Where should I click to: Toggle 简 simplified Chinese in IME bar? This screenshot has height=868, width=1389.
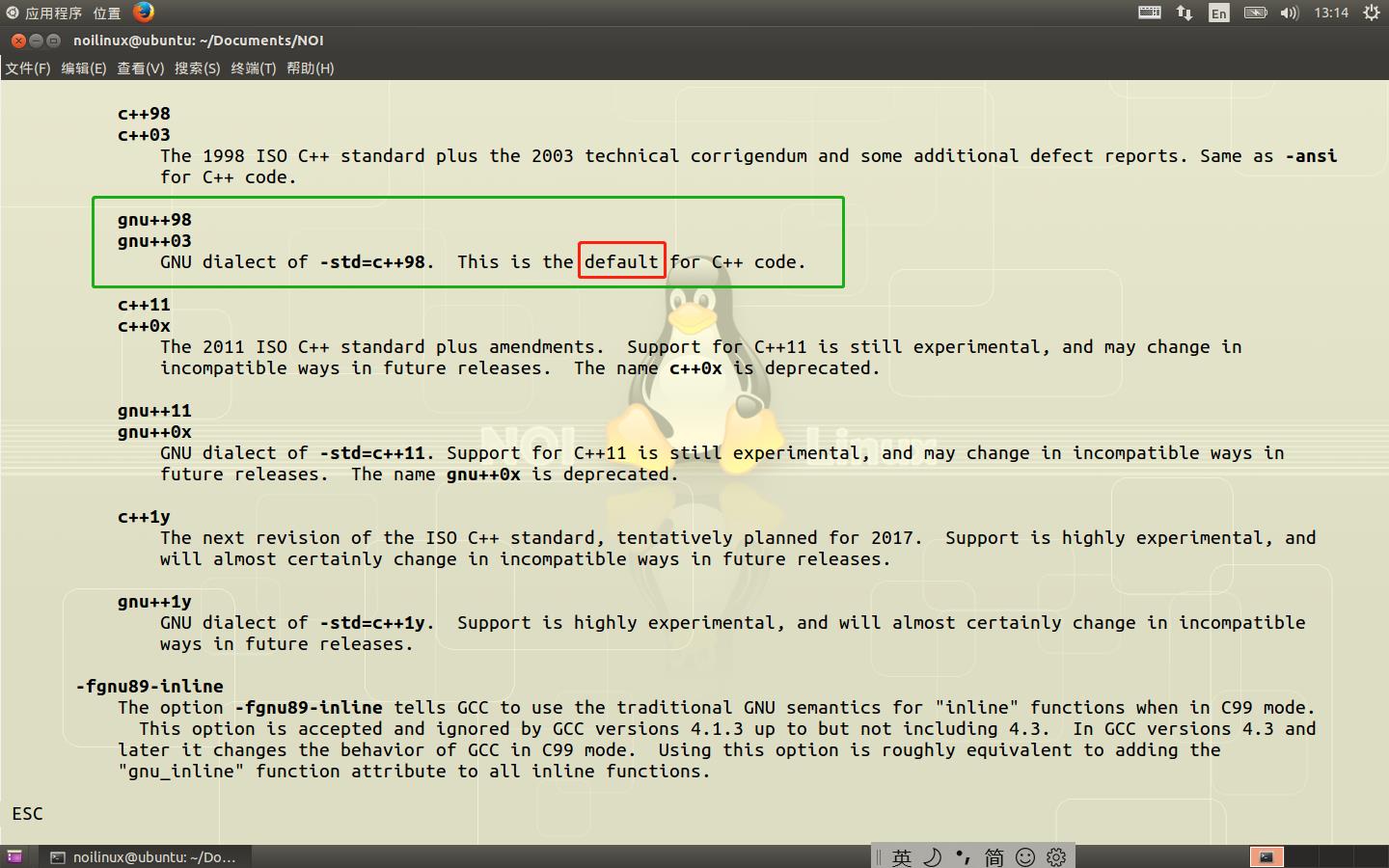point(994,856)
